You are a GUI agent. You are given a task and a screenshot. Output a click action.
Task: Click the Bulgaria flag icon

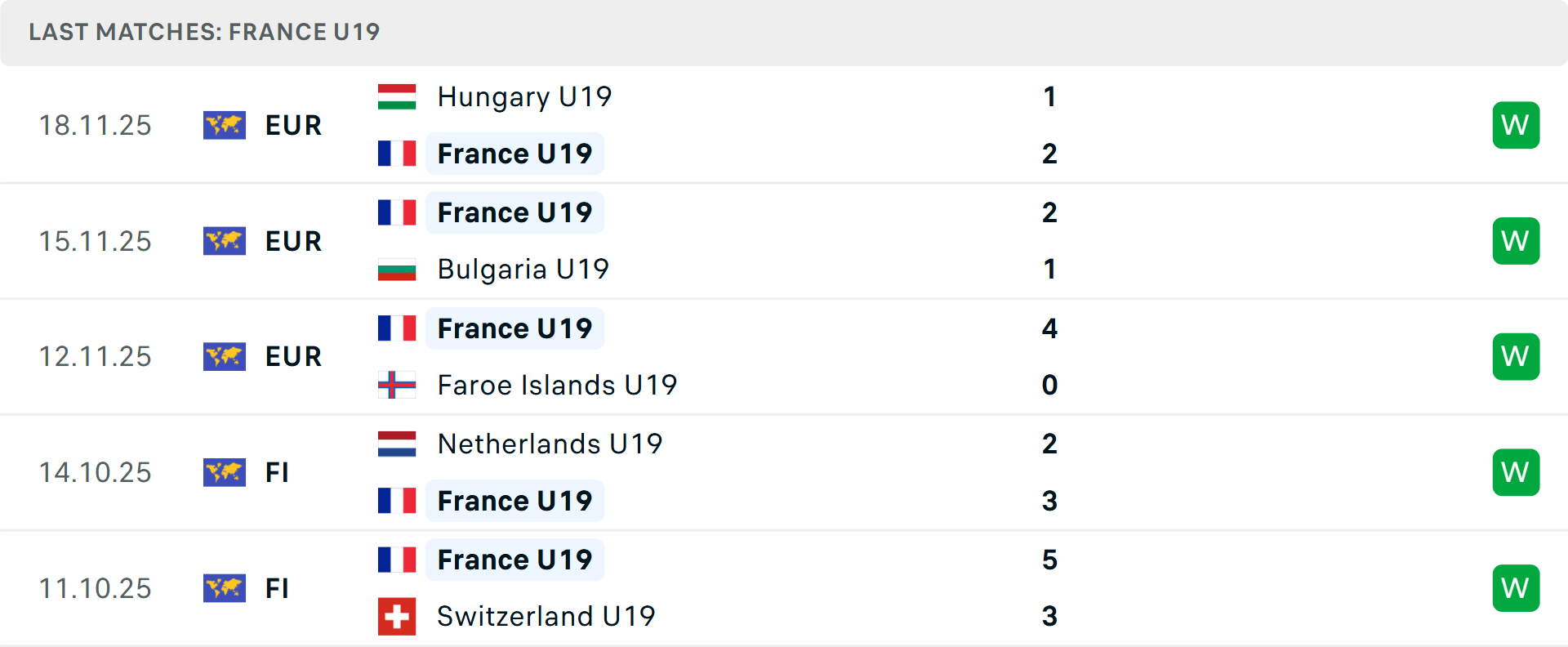click(x=397, y=269)
